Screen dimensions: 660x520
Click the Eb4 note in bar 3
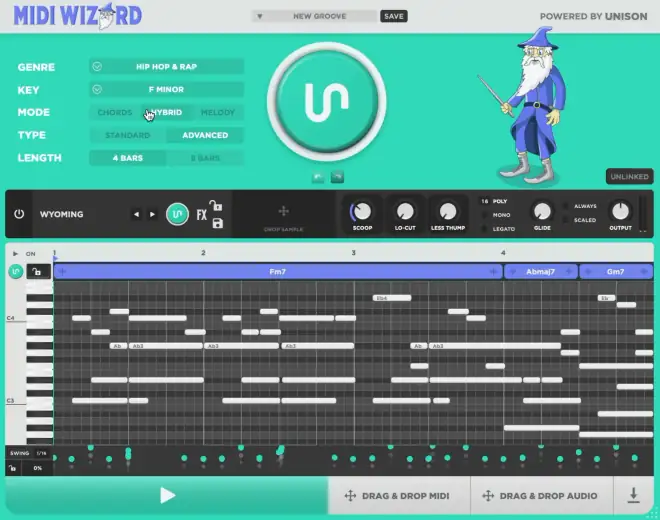(392, 298)
